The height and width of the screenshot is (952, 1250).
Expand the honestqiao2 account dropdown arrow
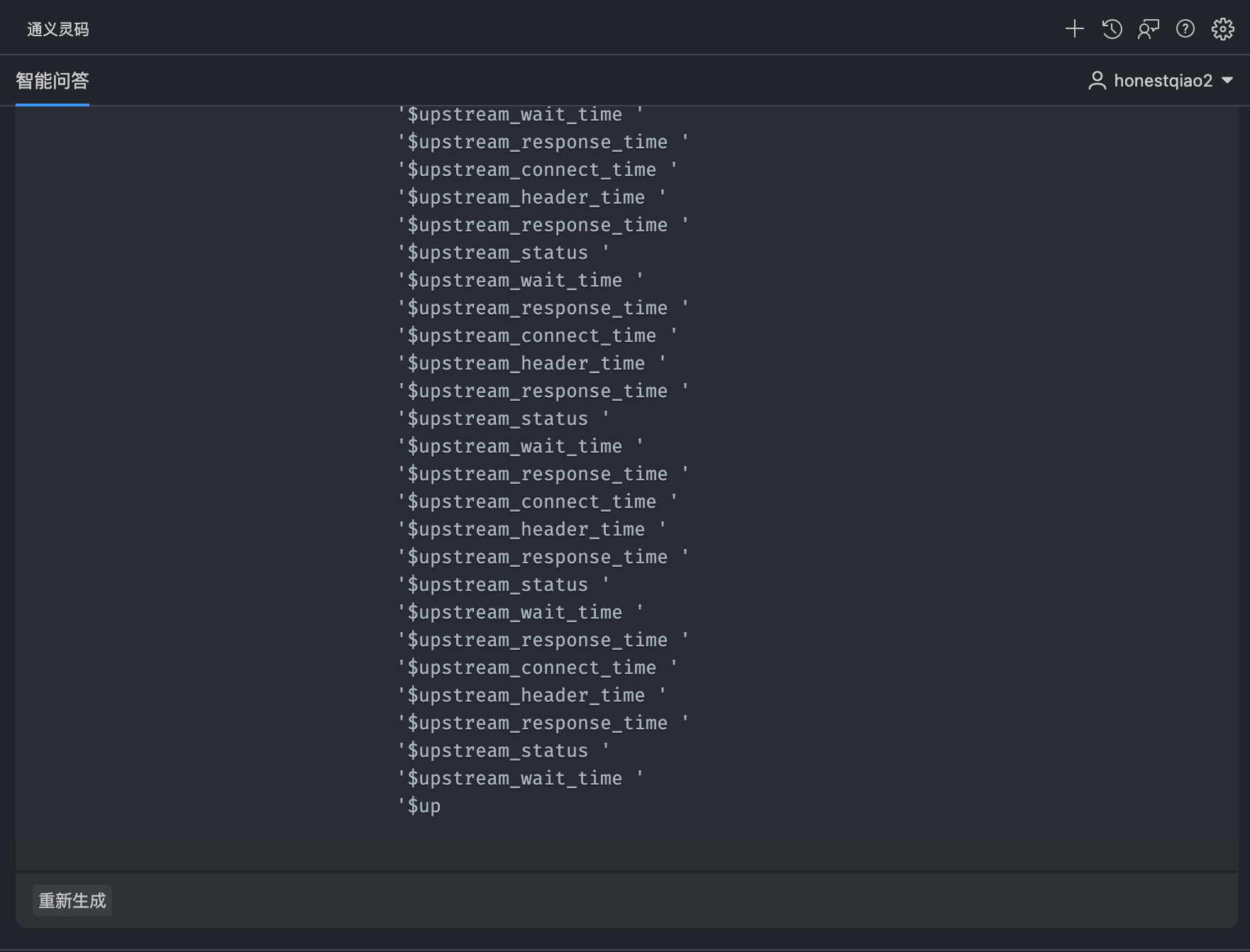point(1227,81)
